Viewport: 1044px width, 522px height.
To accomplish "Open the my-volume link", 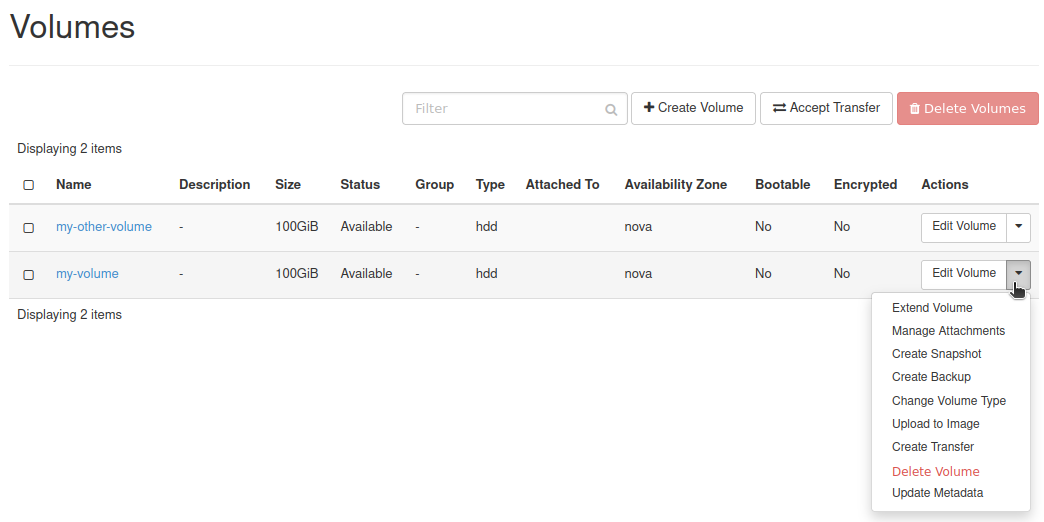I will (x=87, y=274).
